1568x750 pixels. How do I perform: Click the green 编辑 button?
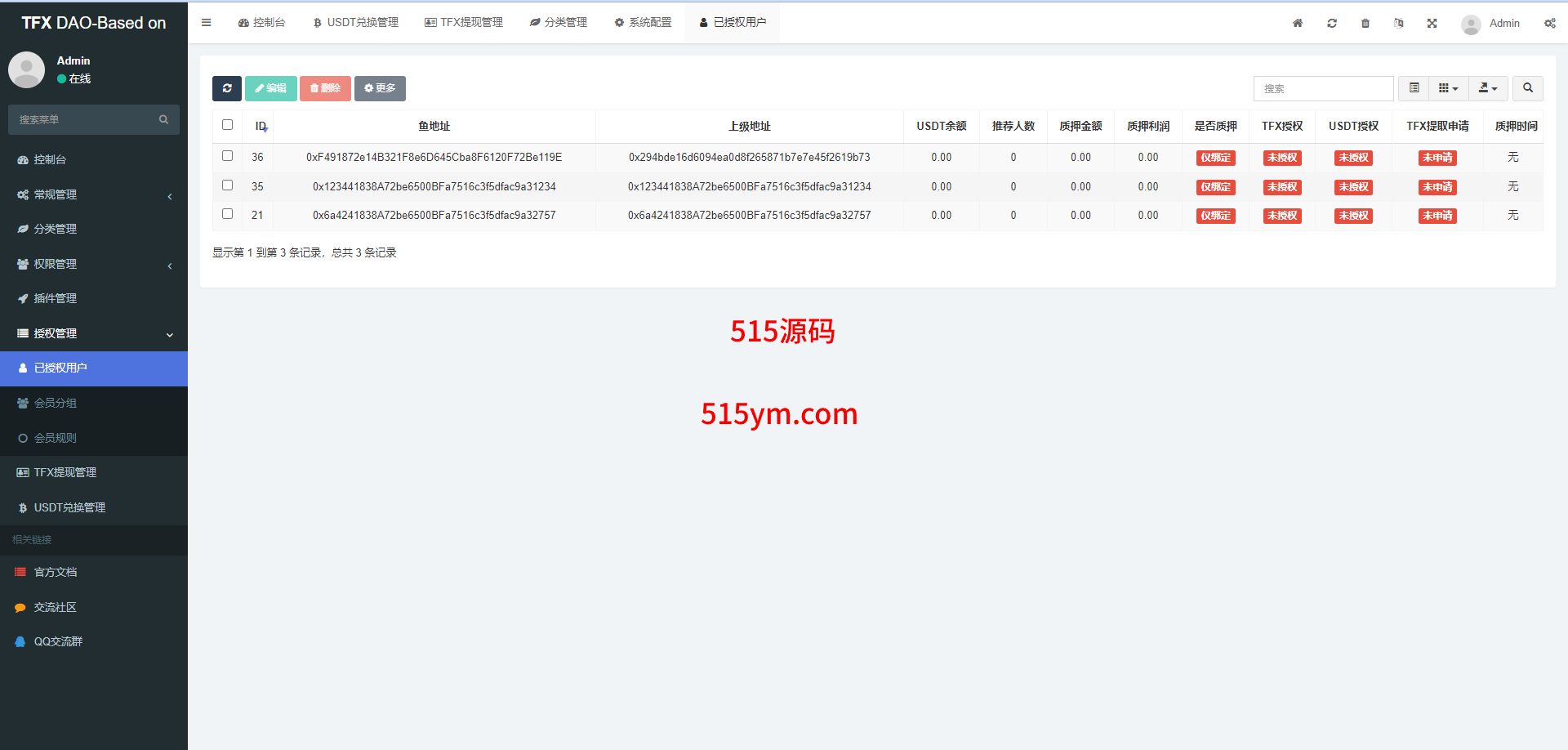pyautogui.click(x=270, y=88)
